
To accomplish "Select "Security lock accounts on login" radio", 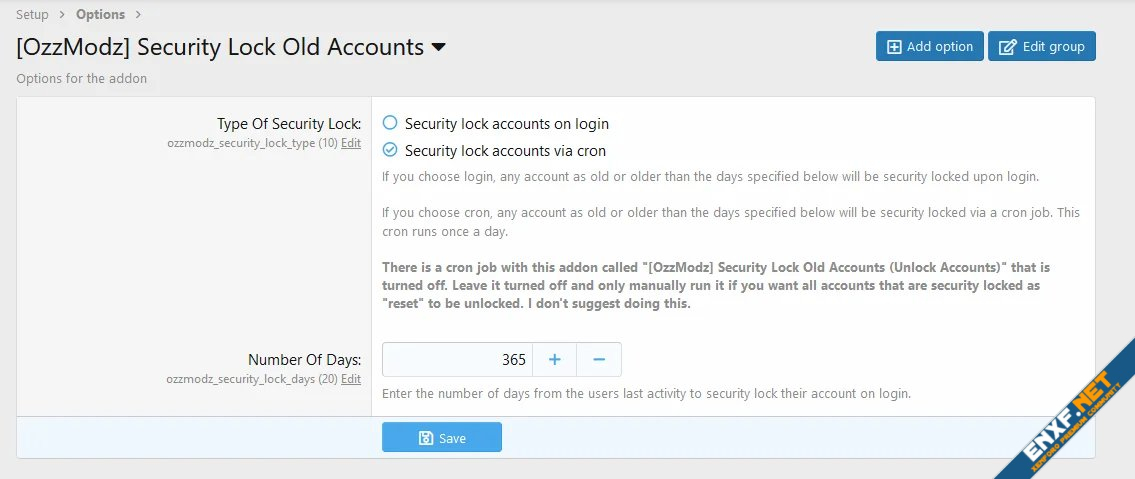I will (391, 123).
